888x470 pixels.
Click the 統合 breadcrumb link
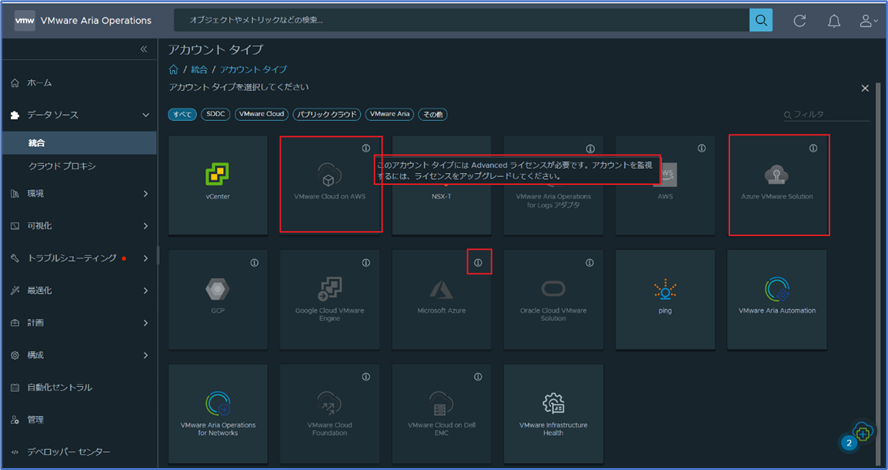pyautogui.click(x=199, y=70)
